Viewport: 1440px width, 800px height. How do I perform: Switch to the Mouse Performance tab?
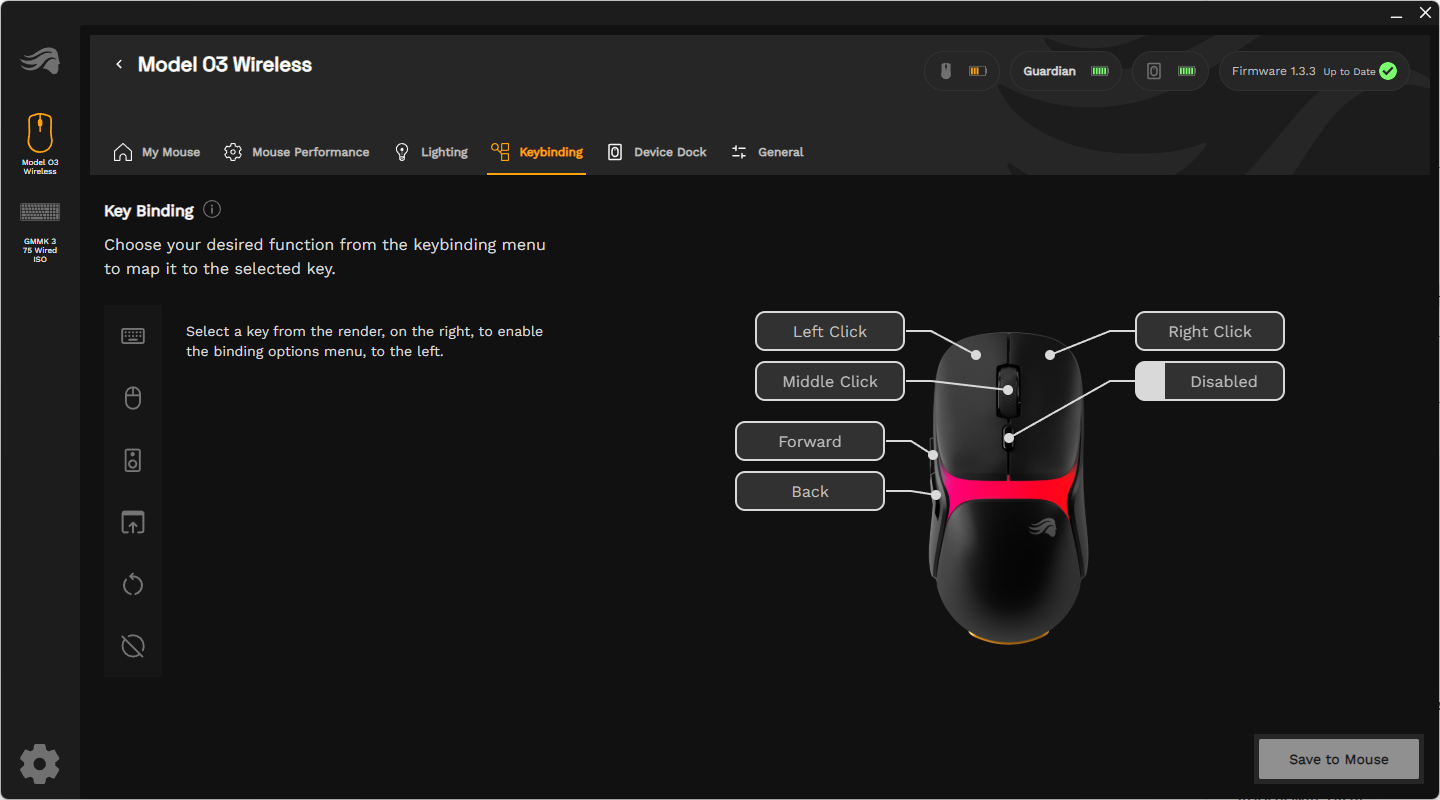pos(296,152)
